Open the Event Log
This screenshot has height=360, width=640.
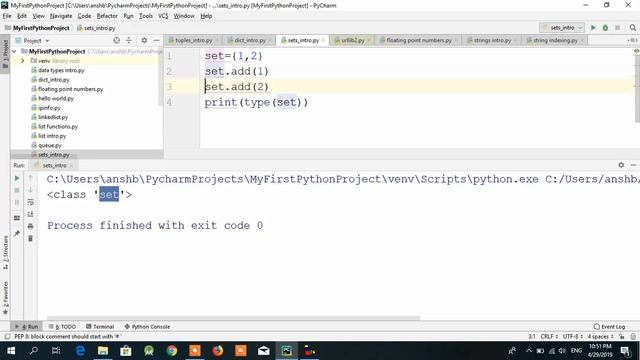point(609,327)
